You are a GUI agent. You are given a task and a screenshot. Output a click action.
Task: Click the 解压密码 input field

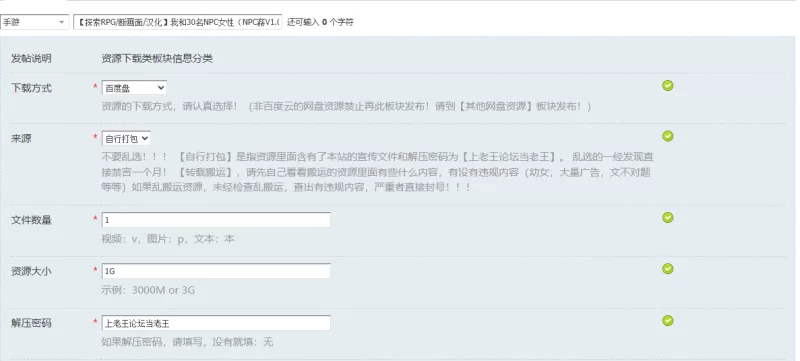coord(216,323)
